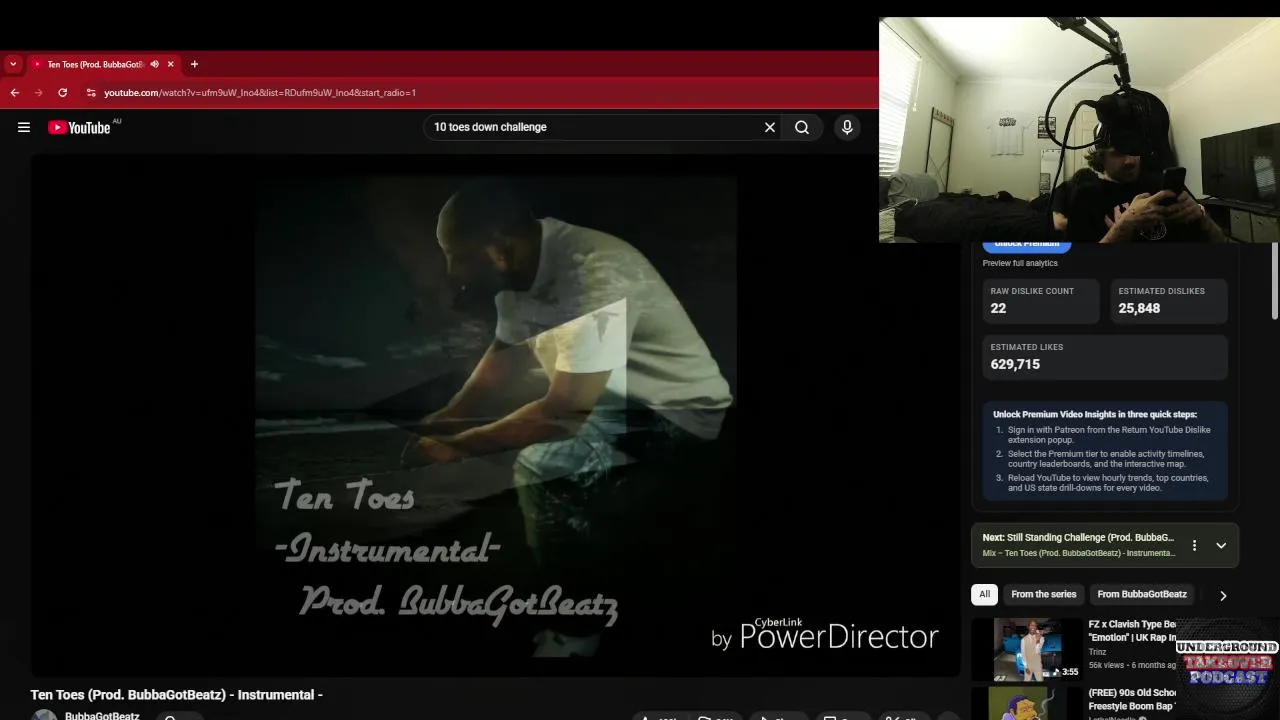The height and width of the screenshot is (720, 1280).
Task: Open the BubbaGotBeatz channel name below video
Action: pos(102,716)
